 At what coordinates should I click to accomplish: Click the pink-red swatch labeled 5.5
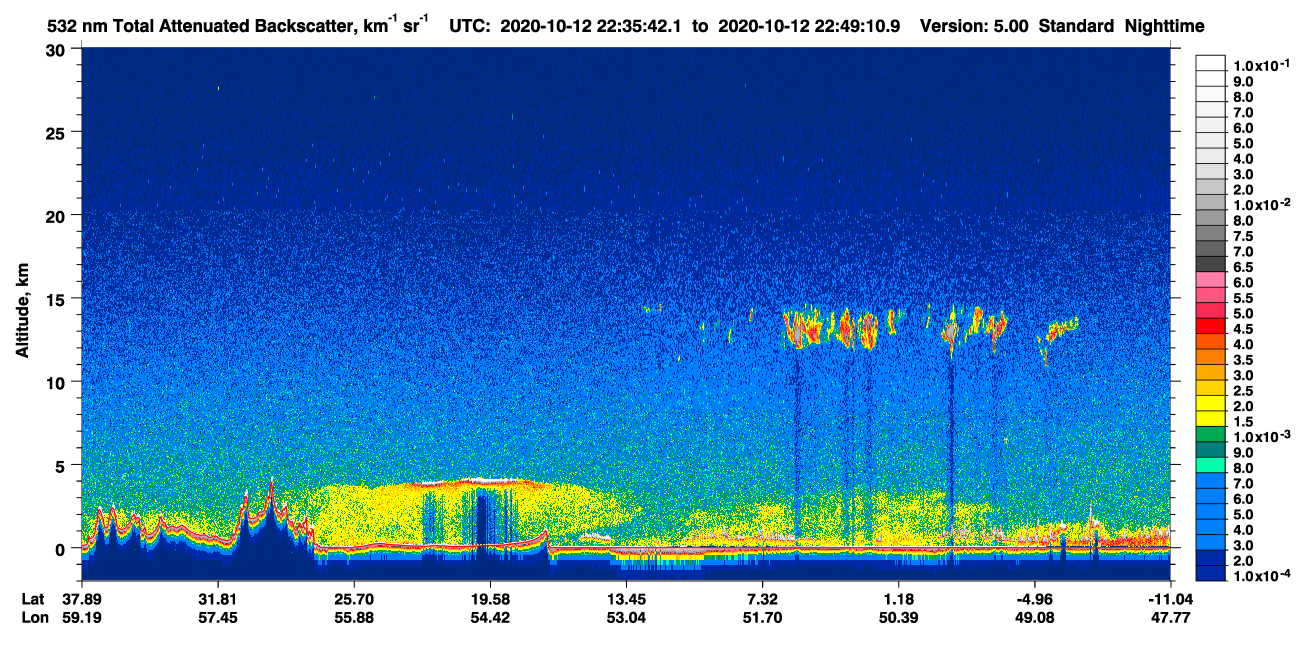[1210, 296]
